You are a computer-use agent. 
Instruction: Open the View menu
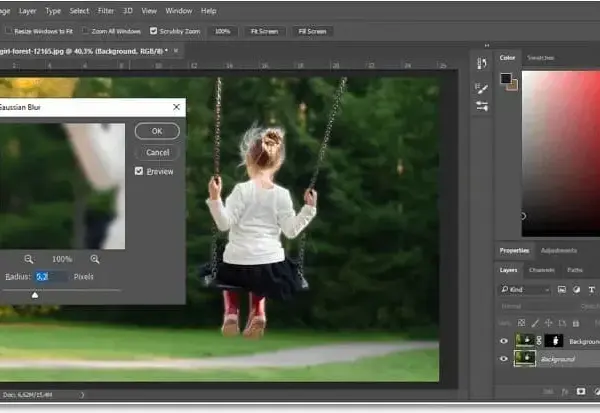(149, 11)
